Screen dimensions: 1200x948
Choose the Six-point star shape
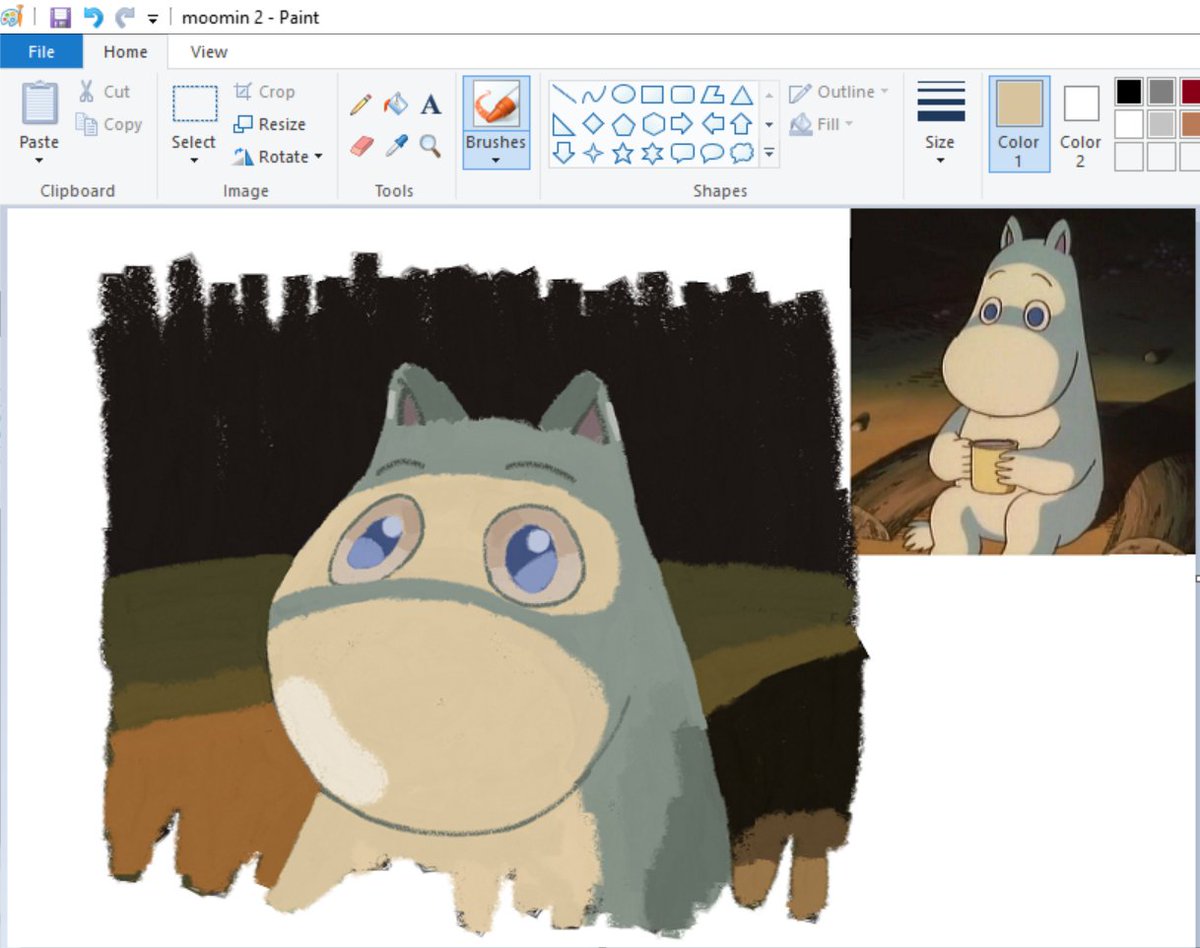(x=652, y=153)
